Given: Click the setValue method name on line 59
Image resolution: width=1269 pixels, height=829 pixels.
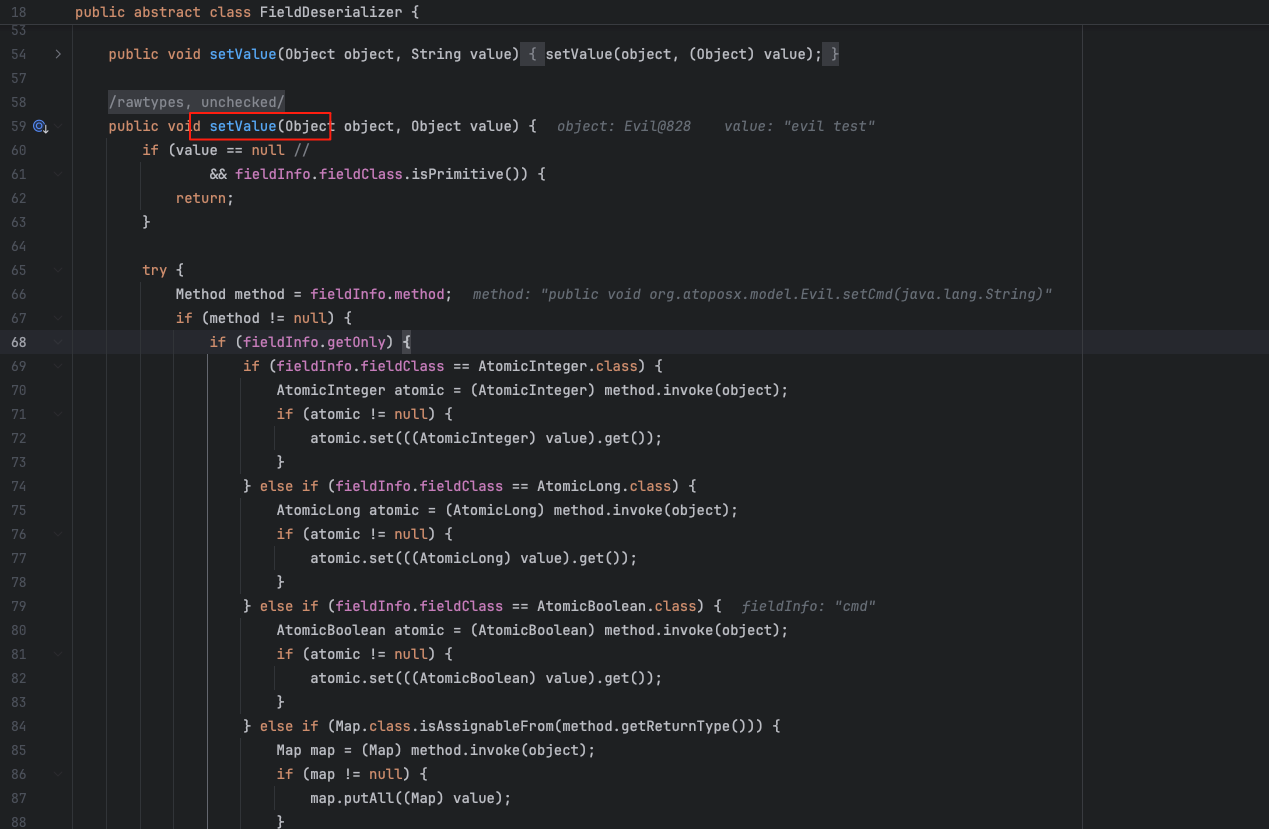Looking at the screenshot, I should (242, 126).
